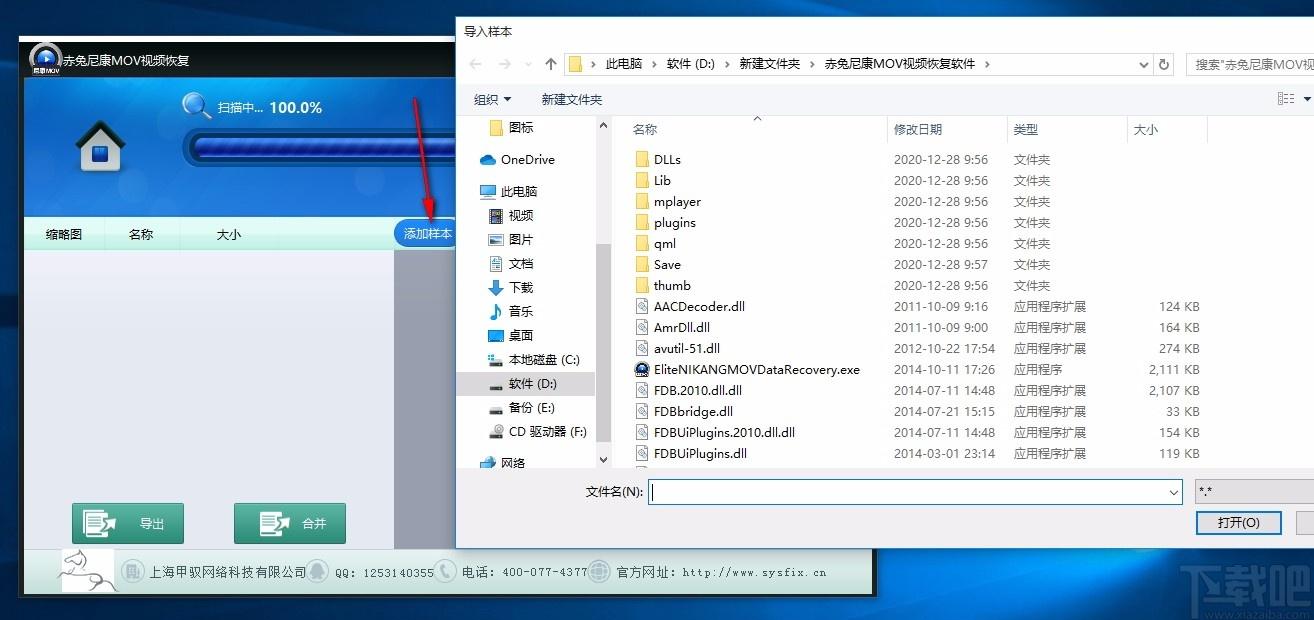Select 桌面 in navigation pane

coord(512,335)
